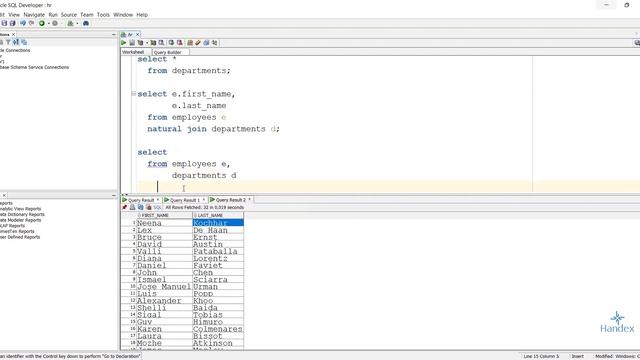Click the Schema Browser icon in Connections panel
The height and width of the screenshot is (360, 640).
24,42
